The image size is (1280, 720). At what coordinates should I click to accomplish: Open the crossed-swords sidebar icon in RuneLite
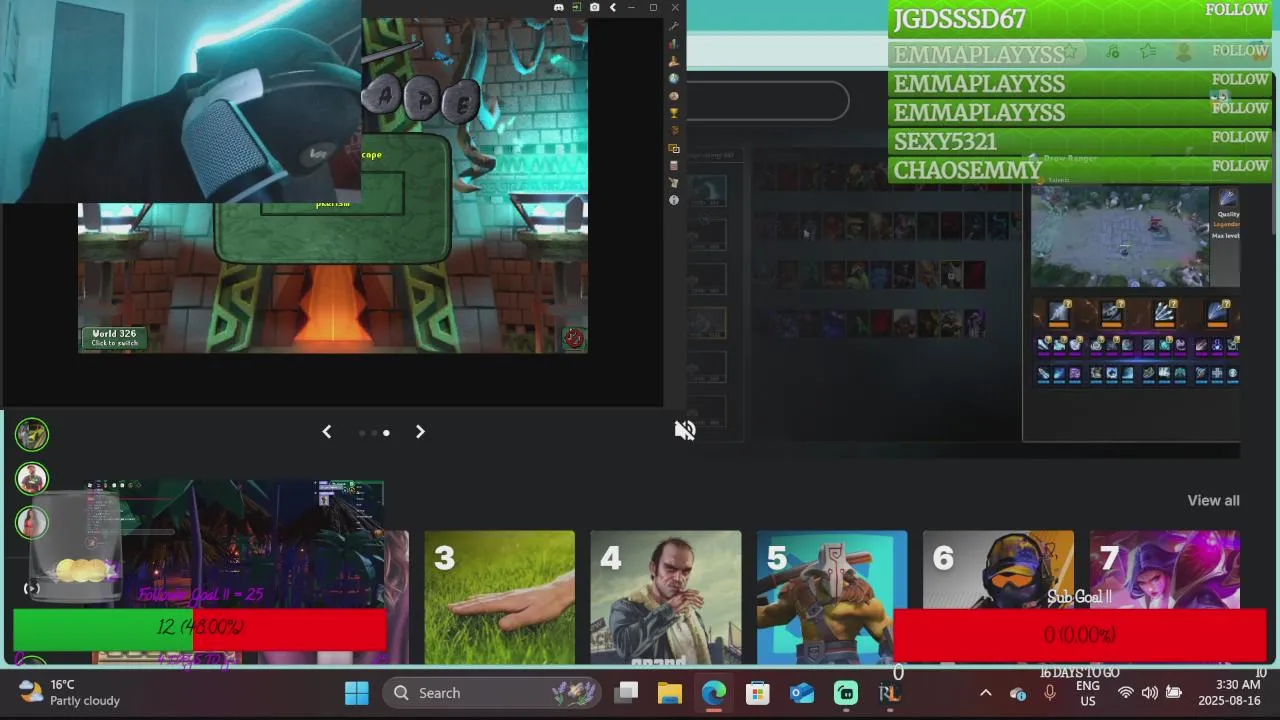click(x=674, y=131)
